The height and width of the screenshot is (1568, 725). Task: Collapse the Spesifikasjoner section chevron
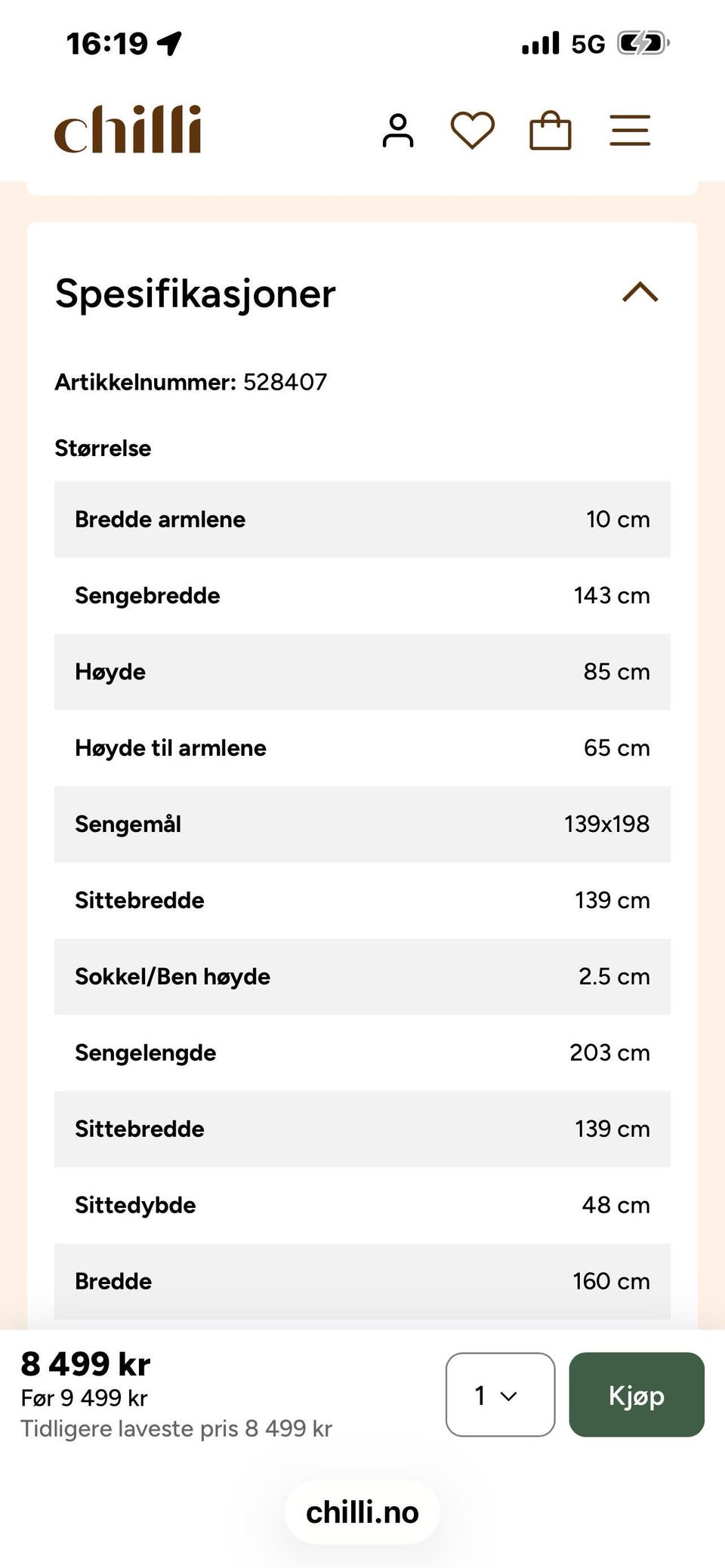coord(640,292)
